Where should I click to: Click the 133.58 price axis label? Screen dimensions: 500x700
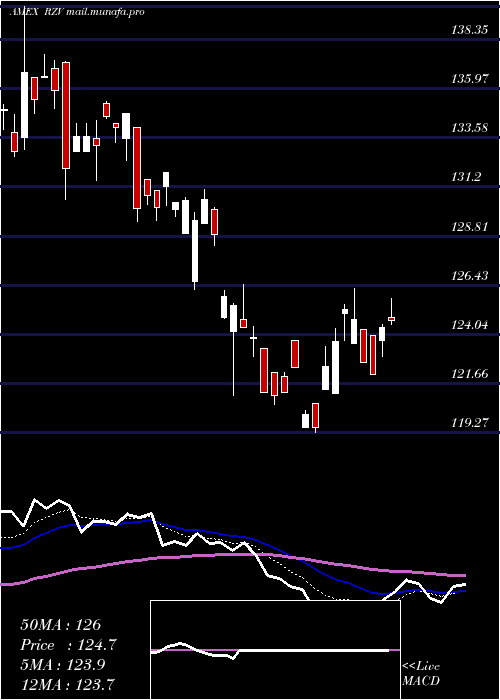[x=469, y=128]
